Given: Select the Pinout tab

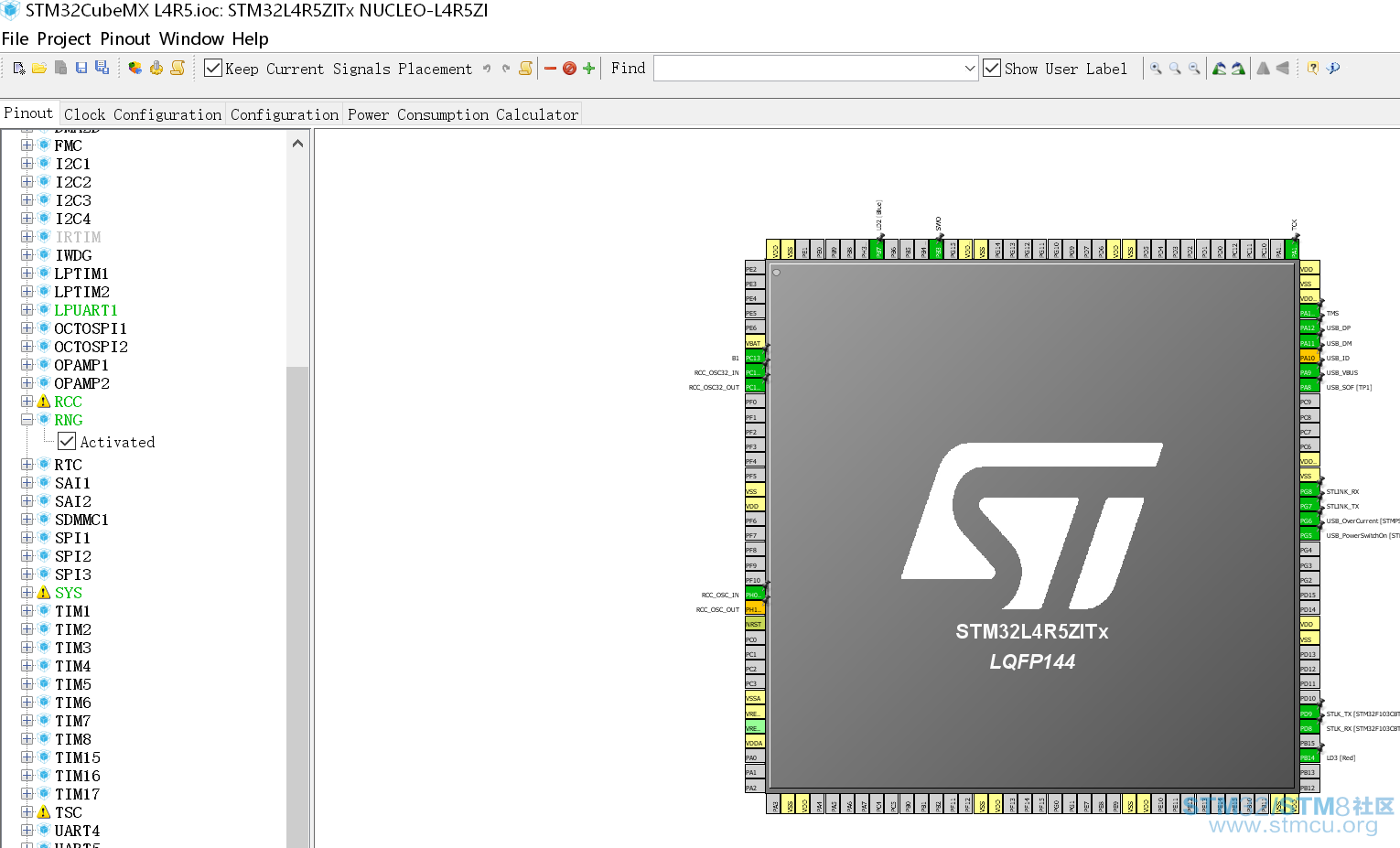Looking at the screenshot, I should pos(29,113).
